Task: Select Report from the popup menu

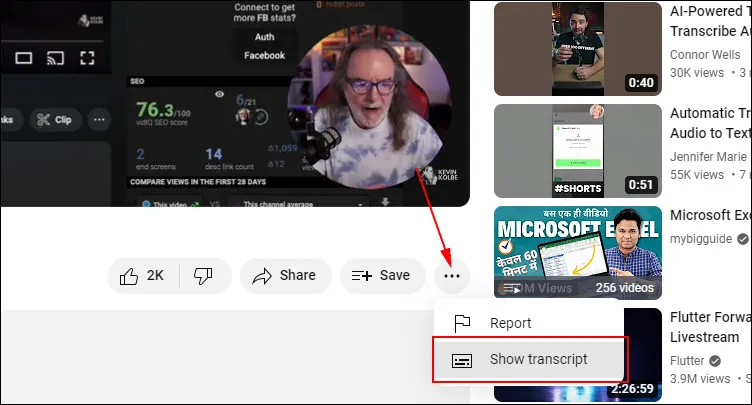Action: [529, 323]
